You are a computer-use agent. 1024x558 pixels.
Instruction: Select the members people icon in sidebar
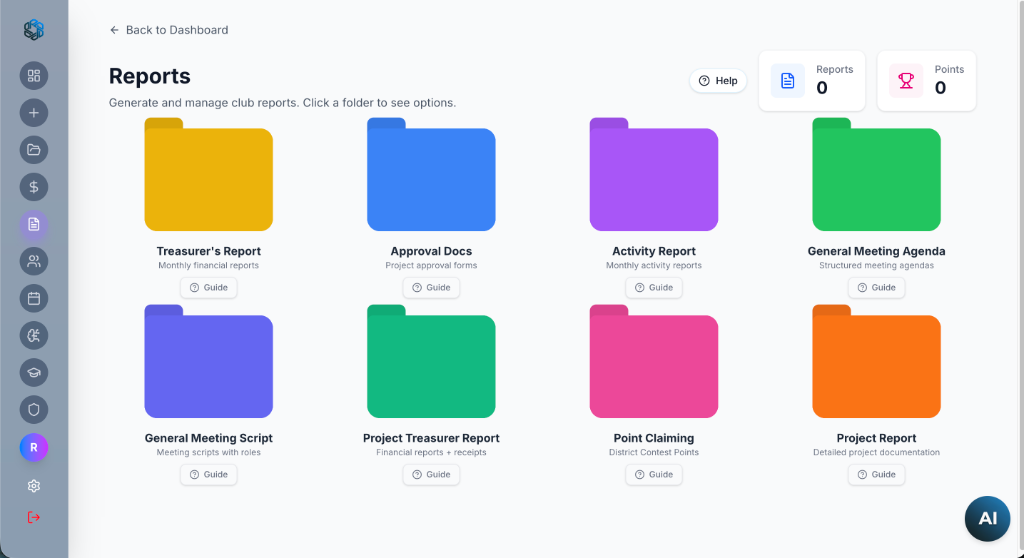coord(34,261)
